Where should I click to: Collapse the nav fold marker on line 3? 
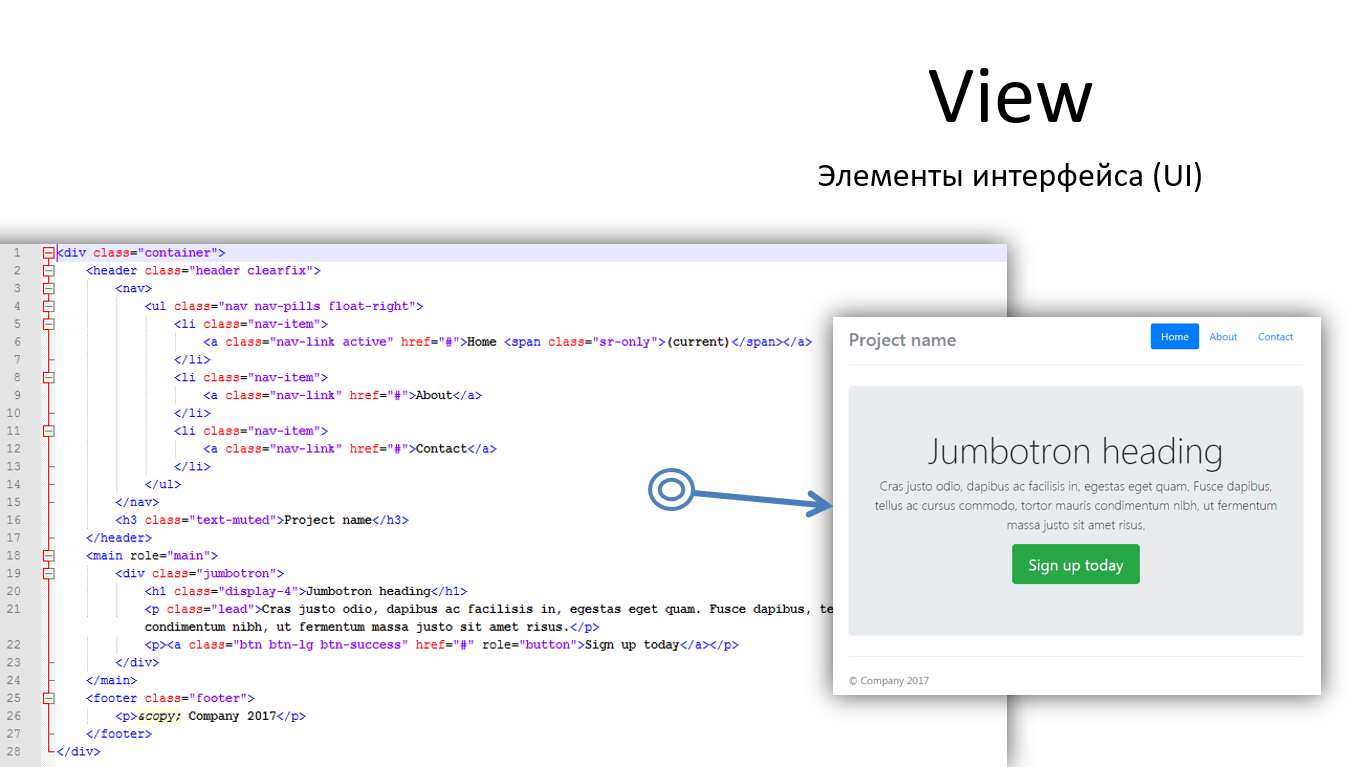point(48,289)
